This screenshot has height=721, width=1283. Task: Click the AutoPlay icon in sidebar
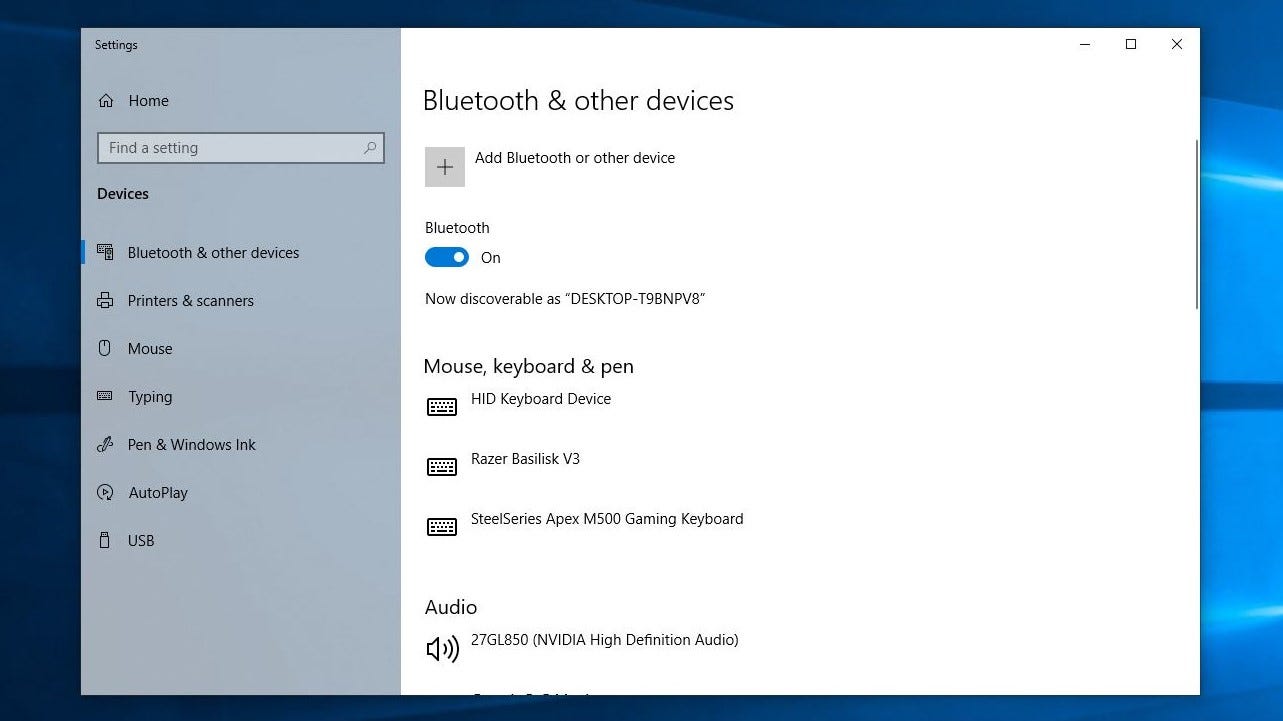pos(105,493)
